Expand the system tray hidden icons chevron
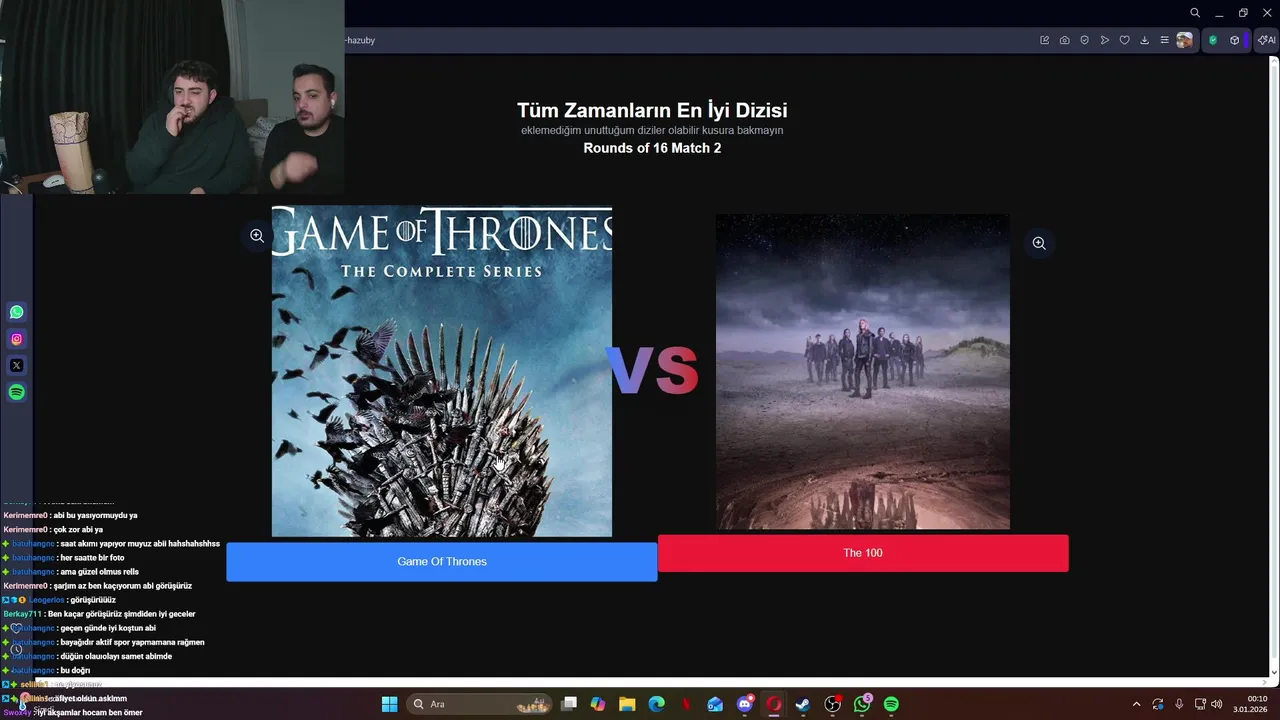 (1136, 704)
